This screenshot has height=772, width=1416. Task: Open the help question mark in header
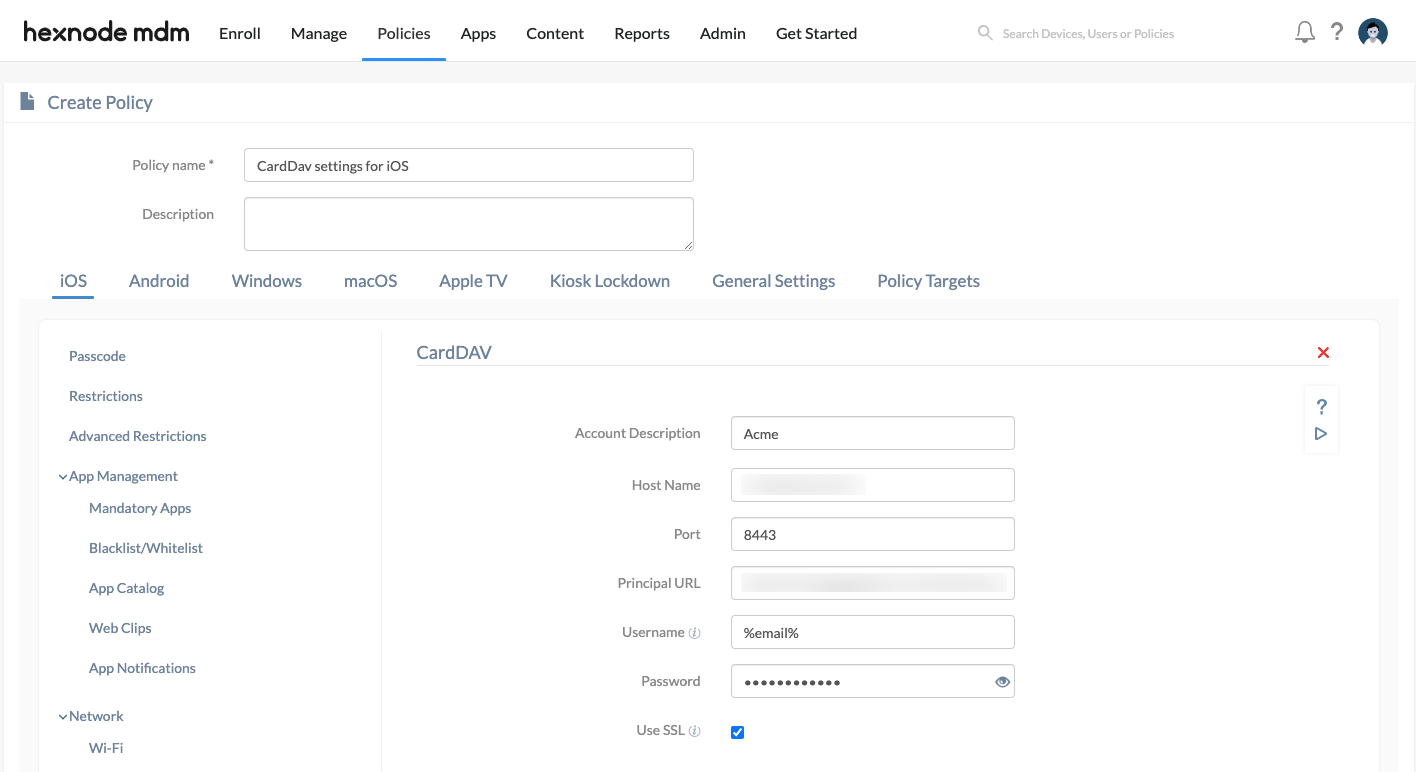[1337, 32]
